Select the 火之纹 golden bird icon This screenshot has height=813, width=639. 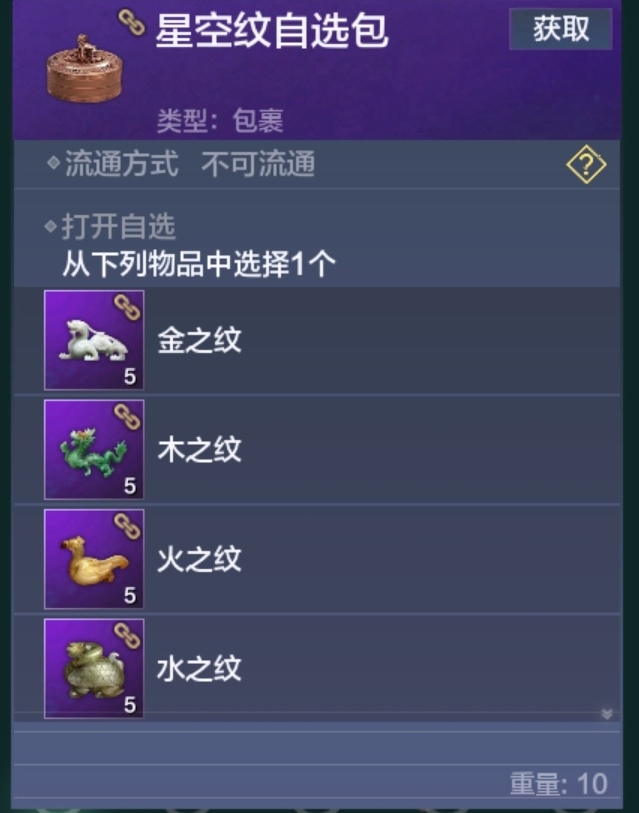pyautogui.click(x=94, y=559)
